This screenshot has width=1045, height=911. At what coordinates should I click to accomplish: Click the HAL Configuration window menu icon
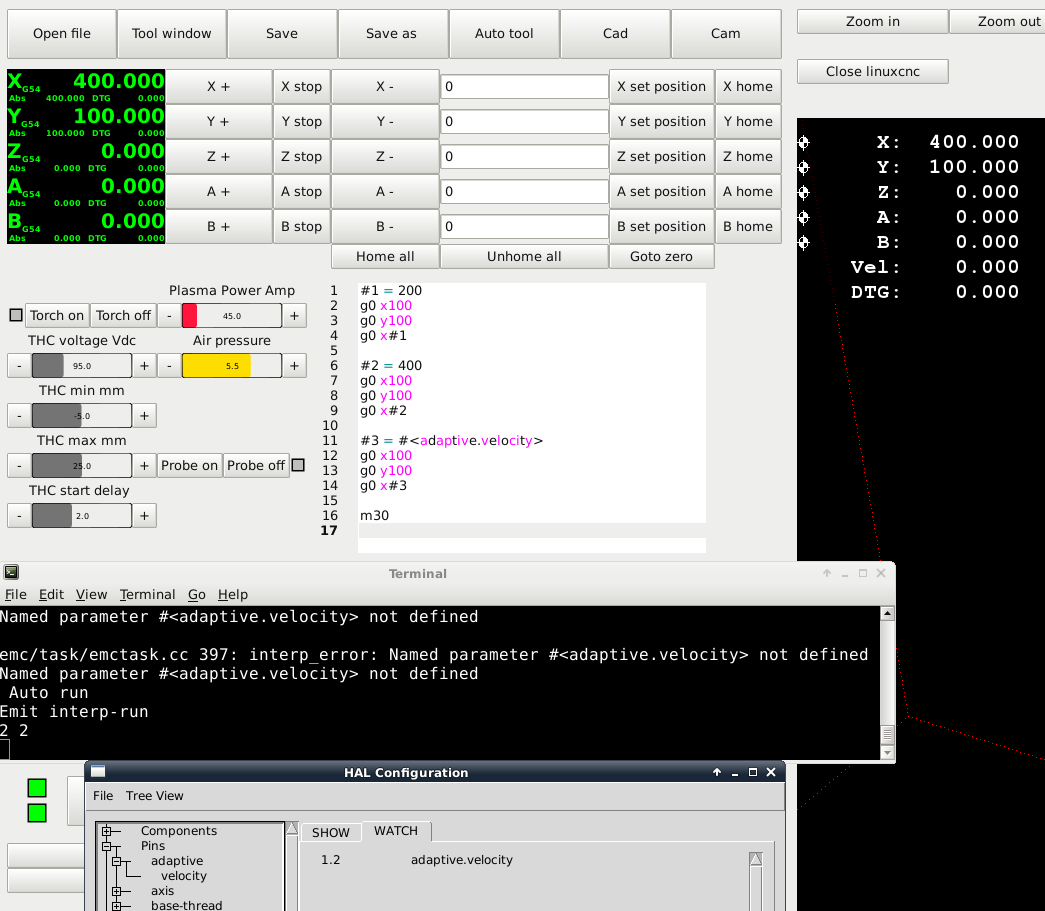98,772
